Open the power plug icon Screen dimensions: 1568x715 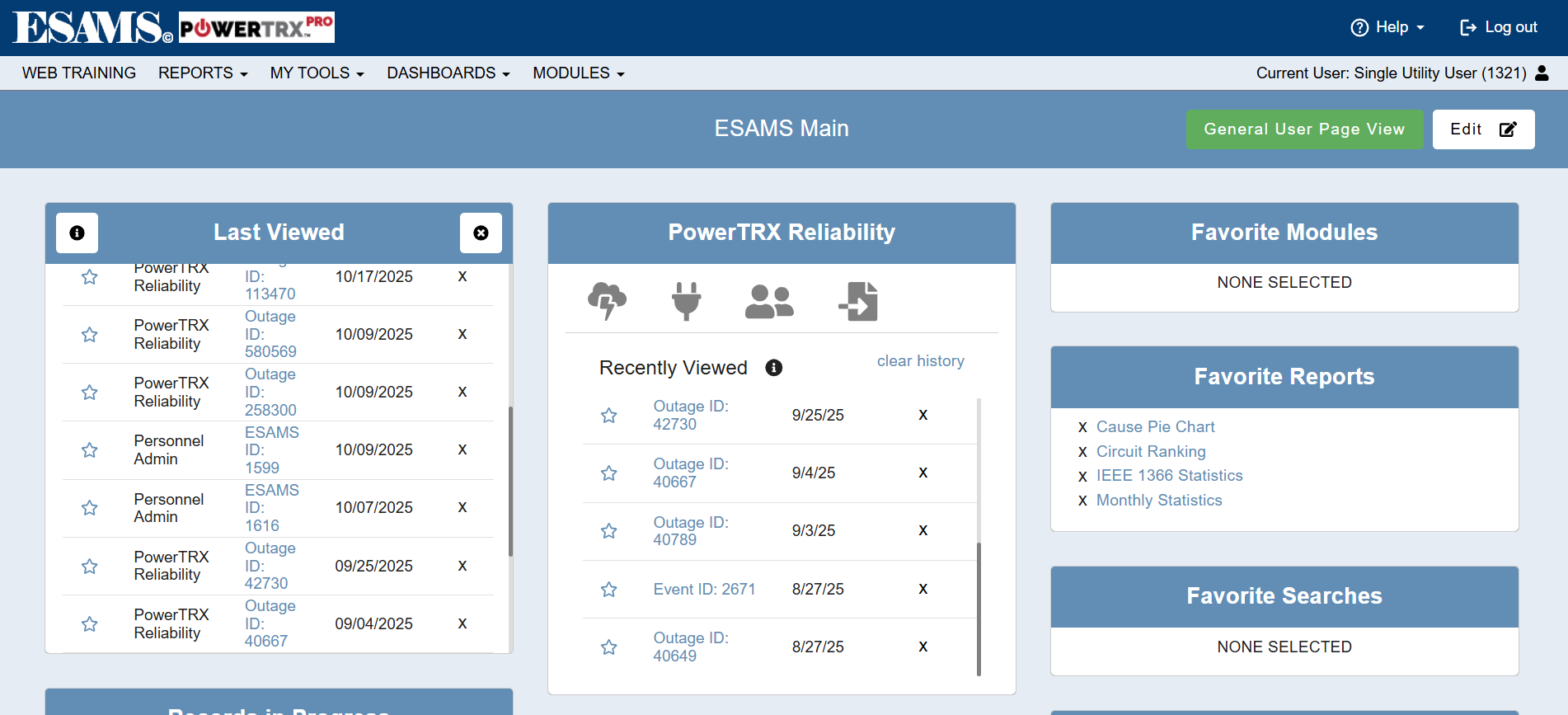coord(686,301)
